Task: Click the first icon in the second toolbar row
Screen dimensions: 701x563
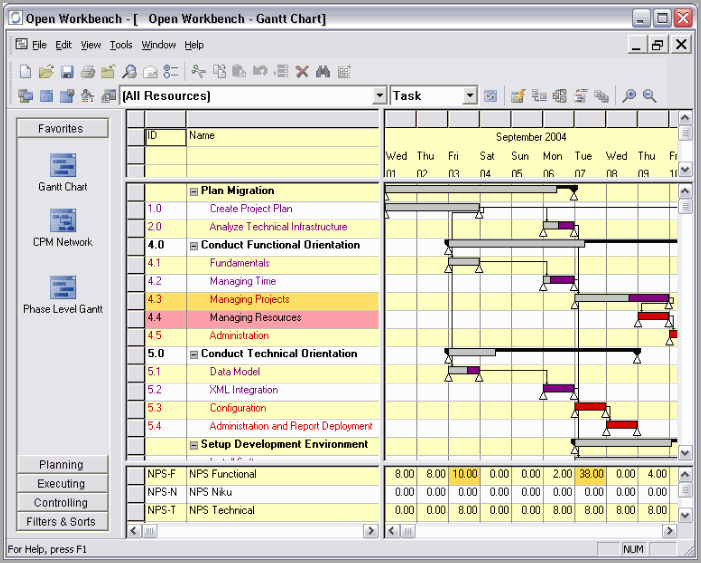Action: (x=25, y=96)
